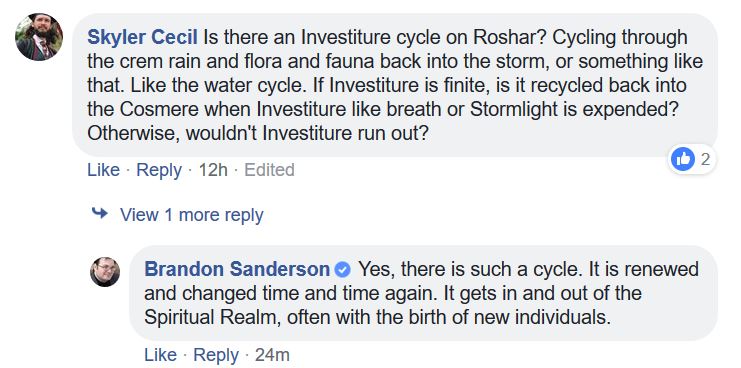
Task: Open Skyler Cecil's profile picture
Action: pyautogui.click(x=39, y=37)
